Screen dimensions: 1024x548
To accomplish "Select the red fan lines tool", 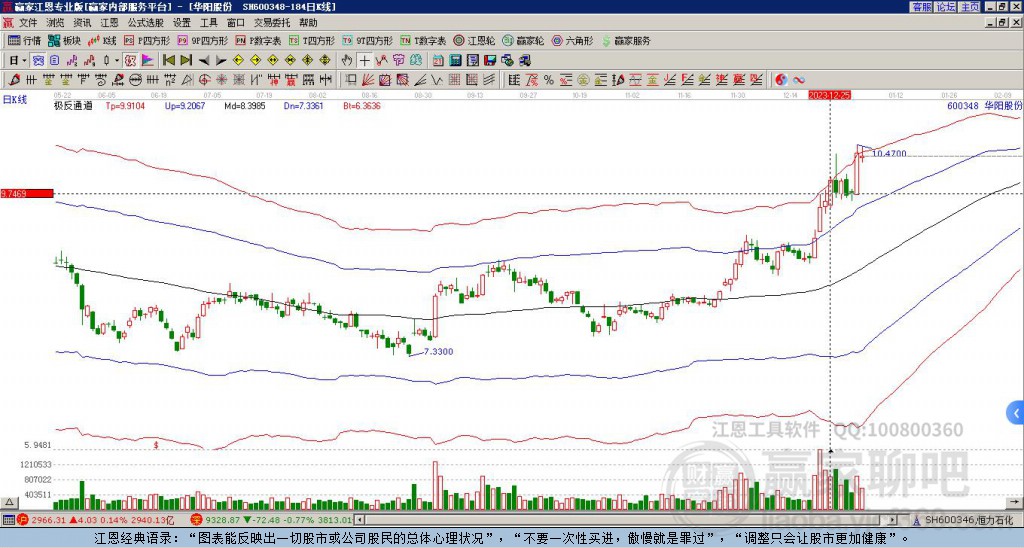I will (368, 80).
